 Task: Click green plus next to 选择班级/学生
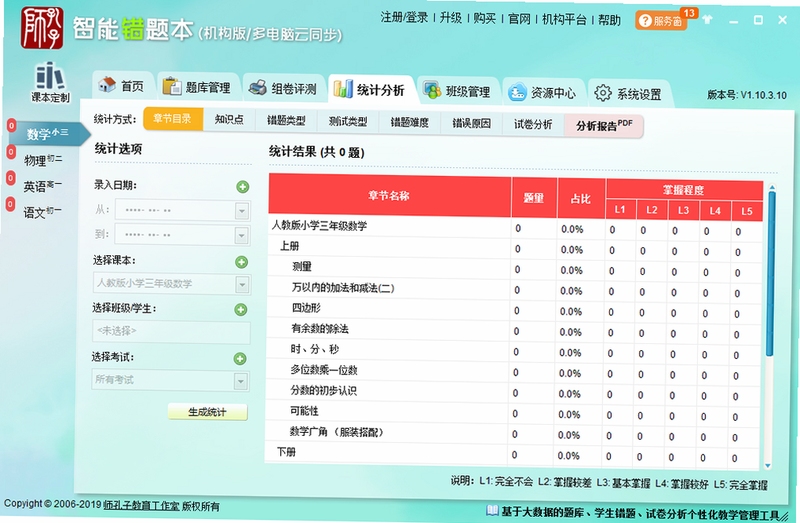pyautogui.click(x=240, y=310)
